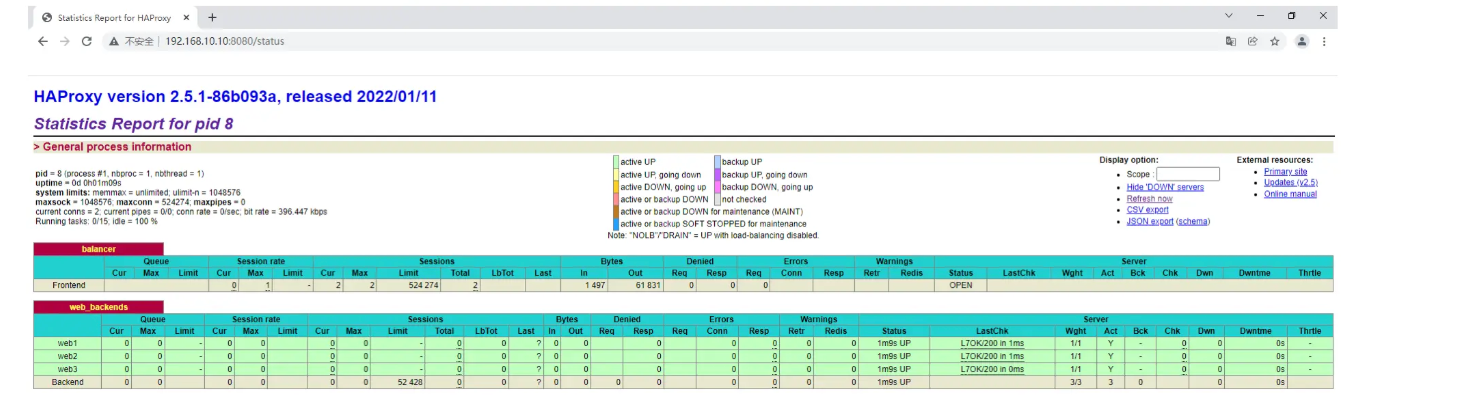Click the blue SOFT STOPPED legend swatch

(x=616, y=224)
